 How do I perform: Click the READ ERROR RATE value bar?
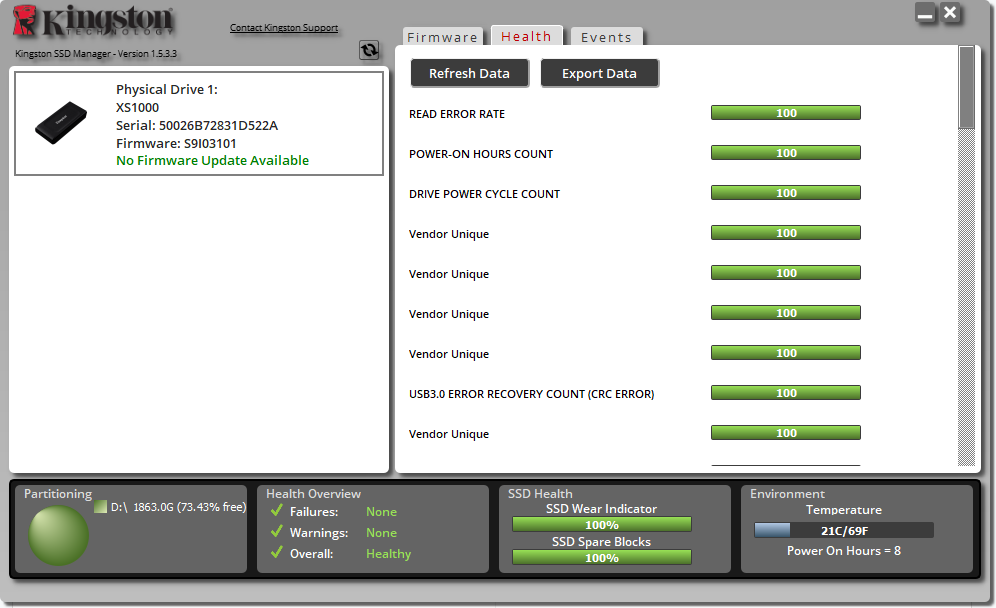coord(786,113)
